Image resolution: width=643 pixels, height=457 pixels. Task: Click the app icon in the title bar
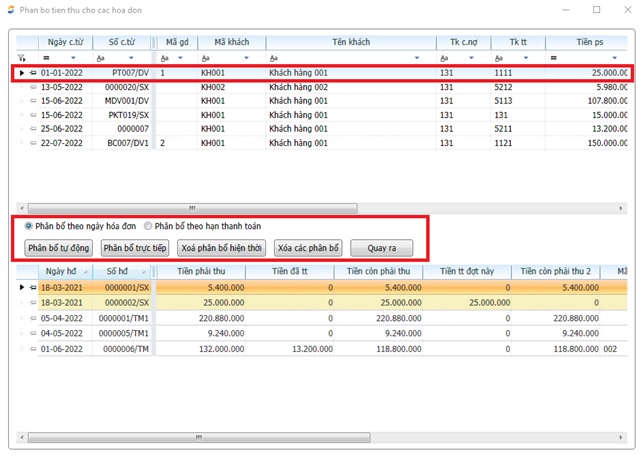pyautogui.click(x=10, y=9)
